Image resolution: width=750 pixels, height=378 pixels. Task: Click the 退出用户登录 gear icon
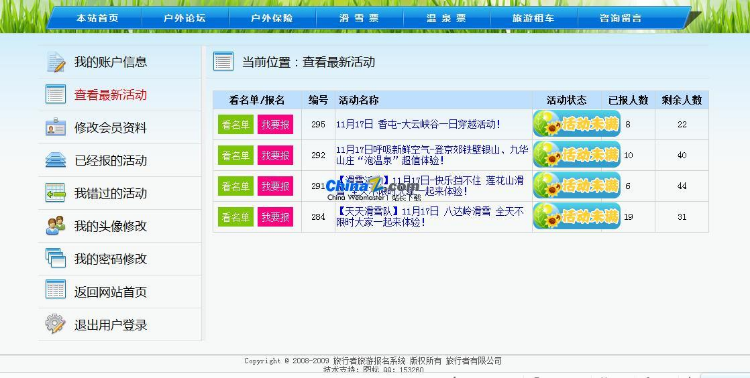point(55,324)
